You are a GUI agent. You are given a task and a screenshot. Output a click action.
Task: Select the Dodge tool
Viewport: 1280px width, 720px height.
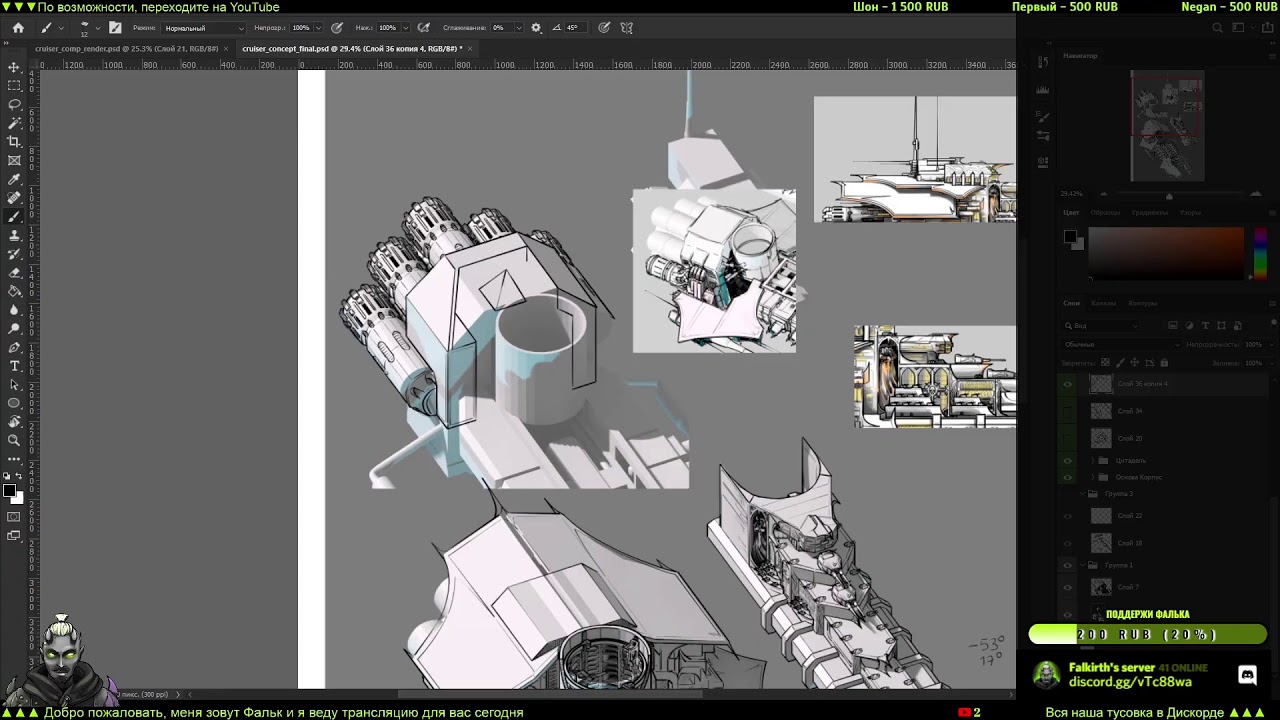(x=14, y=328)
